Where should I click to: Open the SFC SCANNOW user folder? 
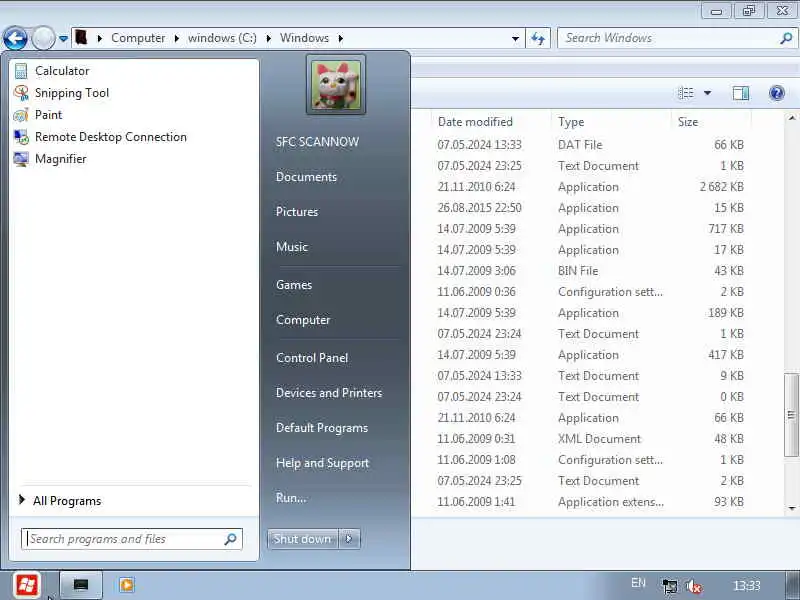click(317, 142)
